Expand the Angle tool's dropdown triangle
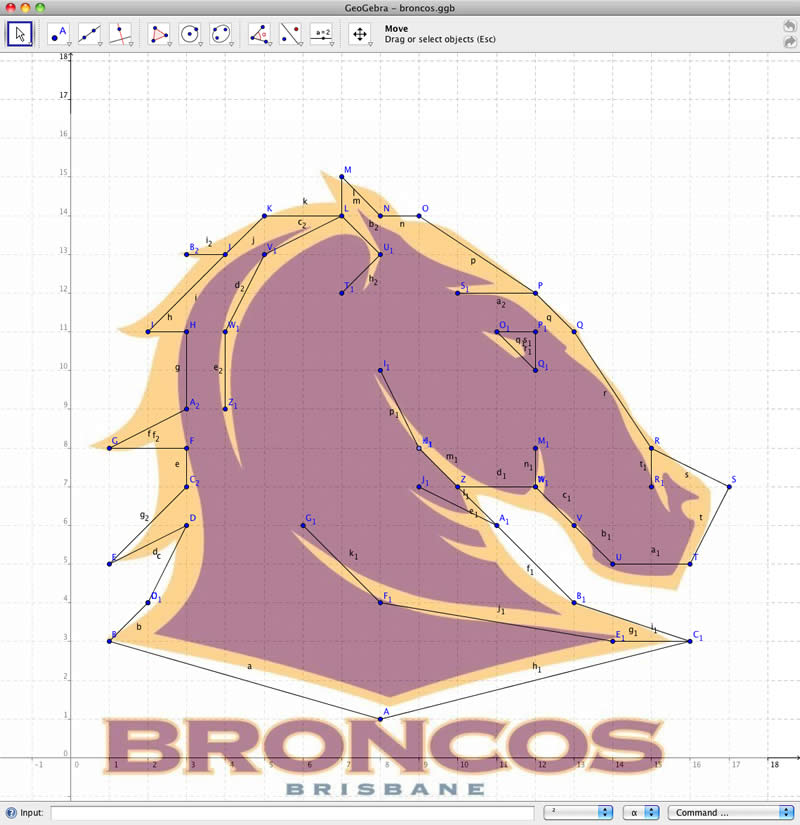This screenshot has width=800, height=825. click(270, 44)
